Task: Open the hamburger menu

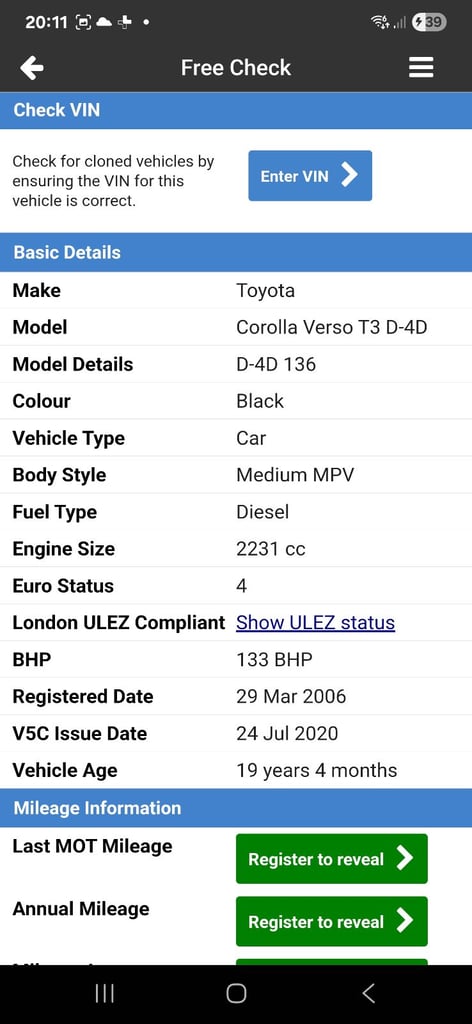Action: [x=421, y=68]
